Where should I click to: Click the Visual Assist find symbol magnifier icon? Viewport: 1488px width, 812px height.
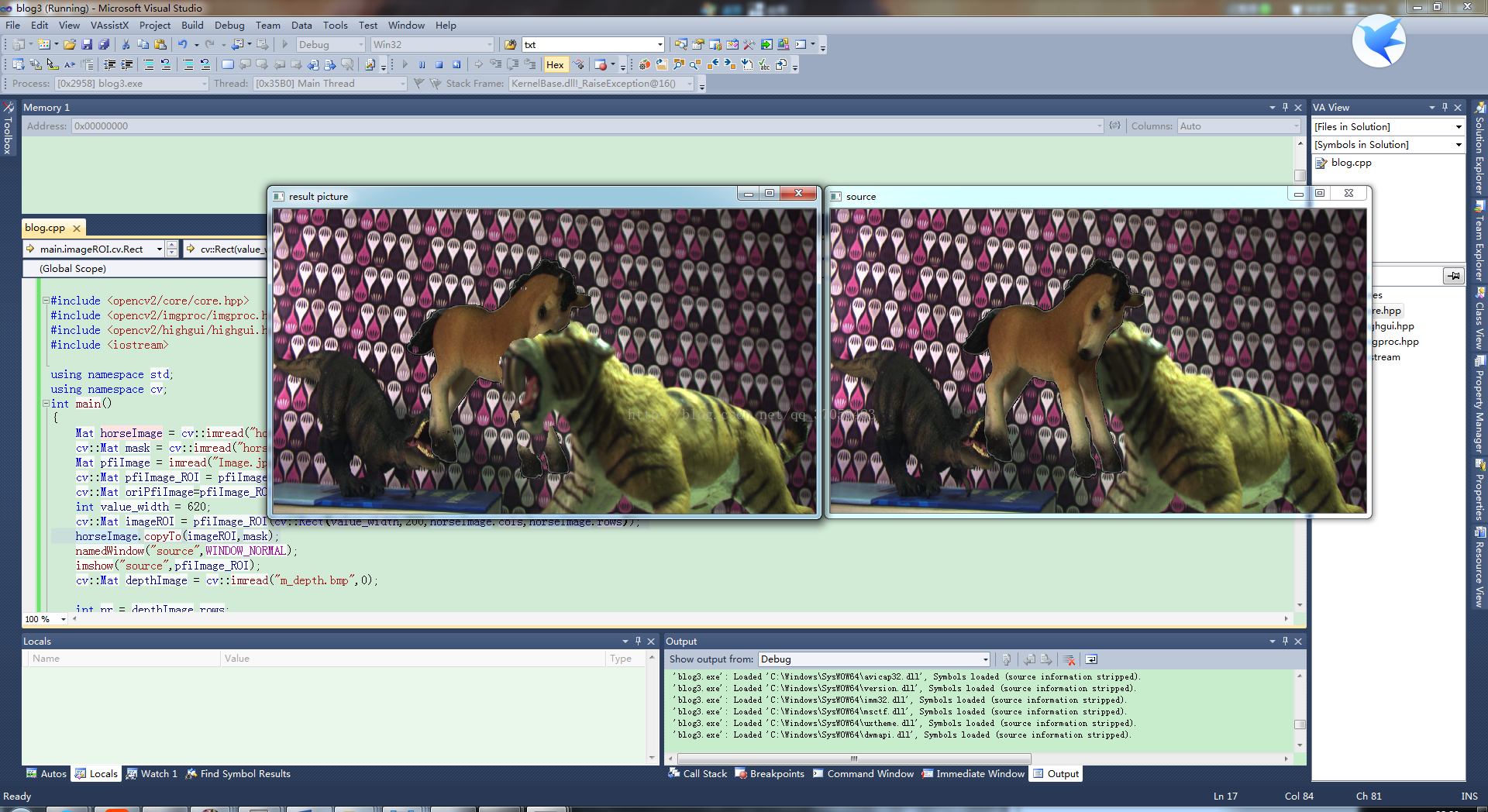pos(695,65)
